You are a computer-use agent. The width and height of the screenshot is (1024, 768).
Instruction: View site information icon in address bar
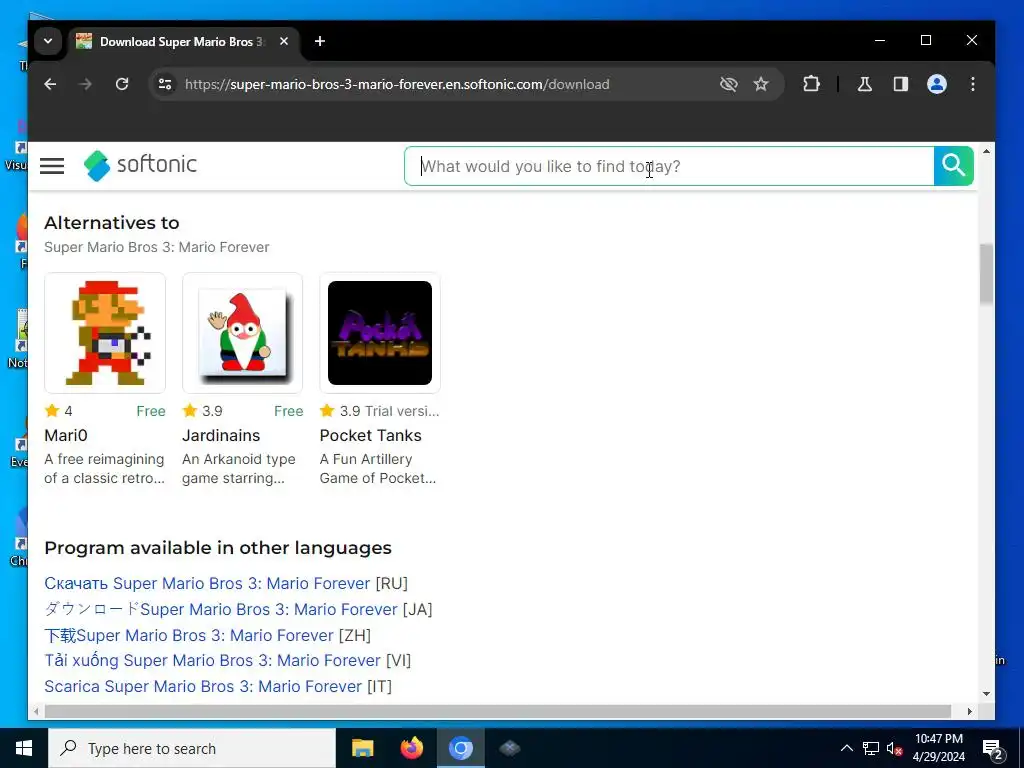point(165,84)
